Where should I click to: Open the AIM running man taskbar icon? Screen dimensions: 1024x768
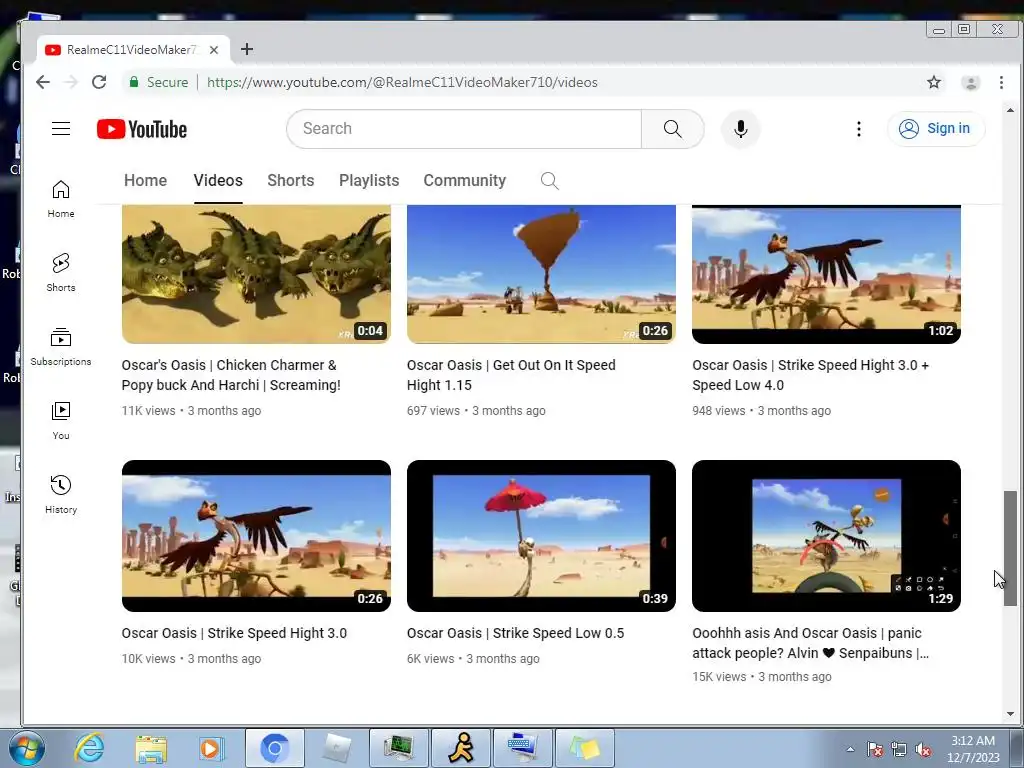click(461, 748)
